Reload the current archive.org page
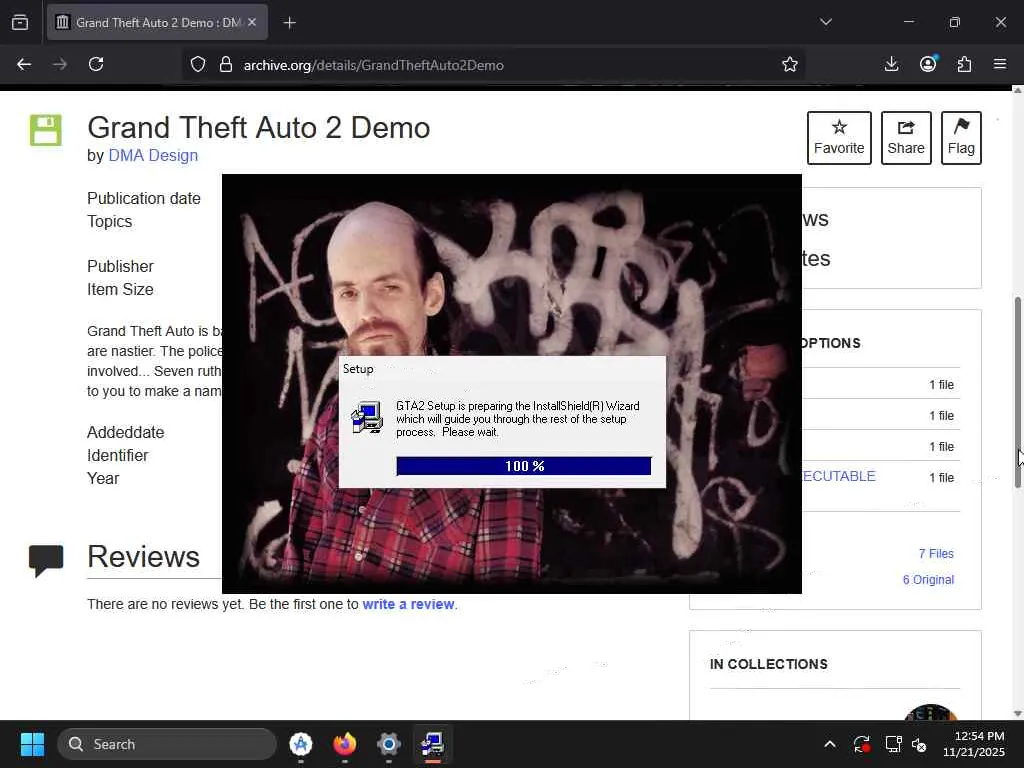This screenshot has width=1024, height=768. point(96,64)
